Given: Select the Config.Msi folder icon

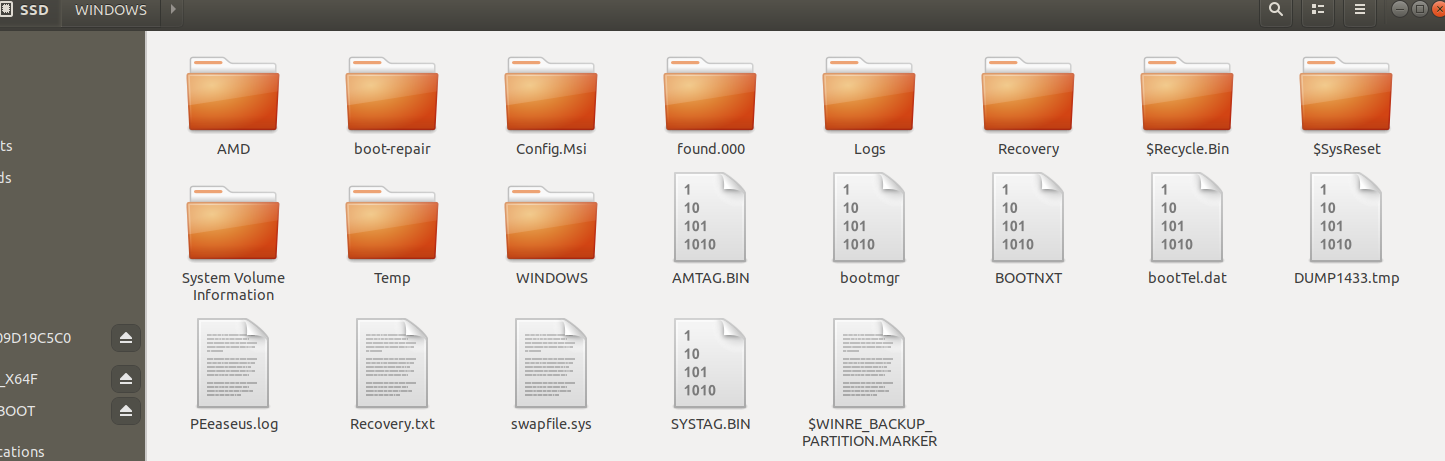Looking at the screenshot, I should [x=551, y=93].
